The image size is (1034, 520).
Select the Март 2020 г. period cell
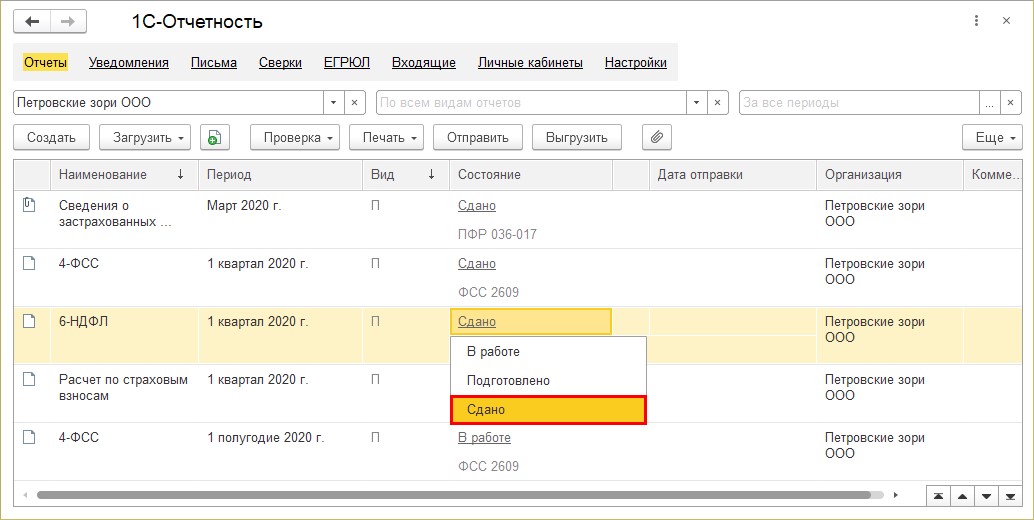(x=280, y=219)
